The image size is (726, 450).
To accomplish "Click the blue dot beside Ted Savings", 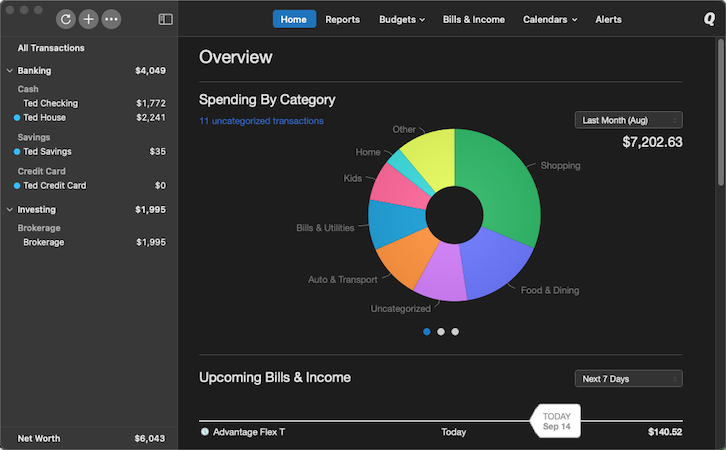I will pos(17,152).
